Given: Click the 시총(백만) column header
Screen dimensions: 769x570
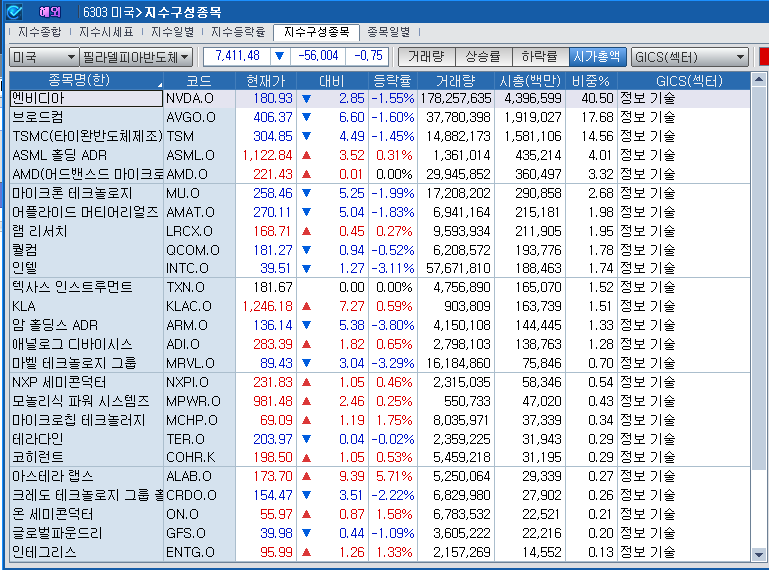Looking at the screenshot, I should click(530, 80).
